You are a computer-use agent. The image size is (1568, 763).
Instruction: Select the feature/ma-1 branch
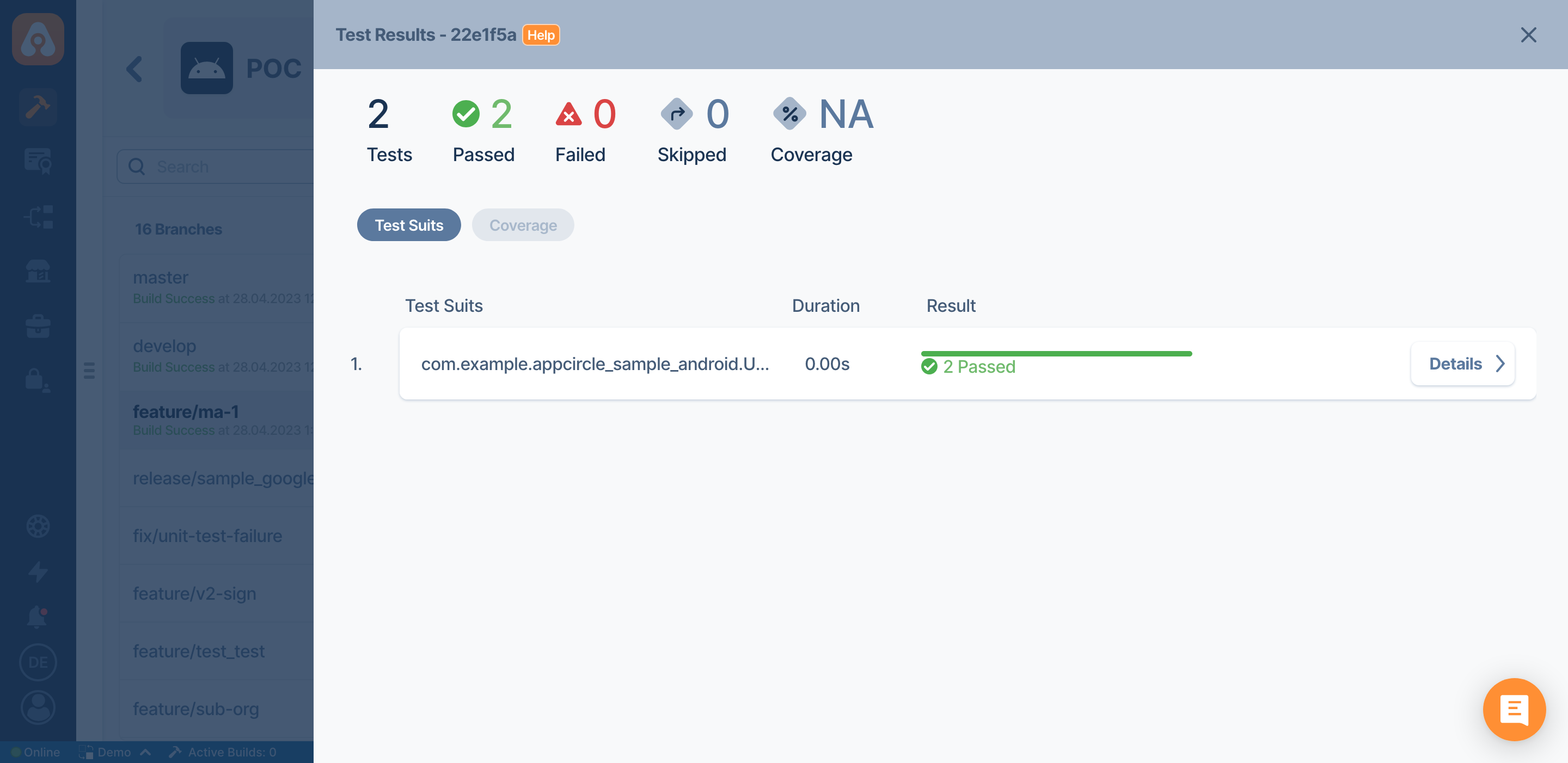click(x=217, y=421)
